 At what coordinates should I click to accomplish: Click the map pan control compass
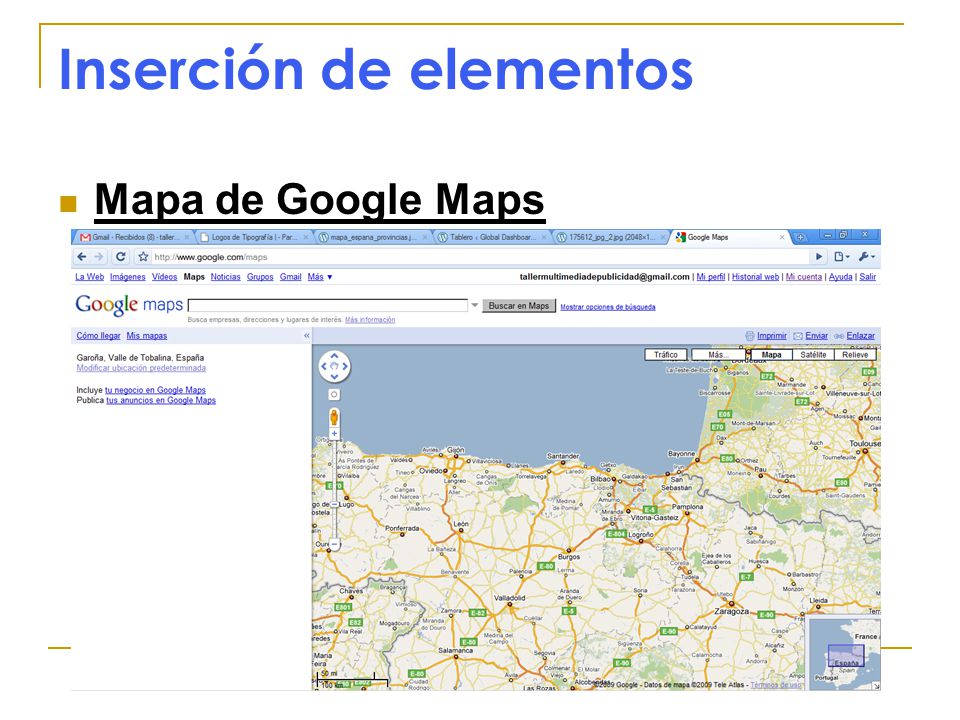click(334, 366)
